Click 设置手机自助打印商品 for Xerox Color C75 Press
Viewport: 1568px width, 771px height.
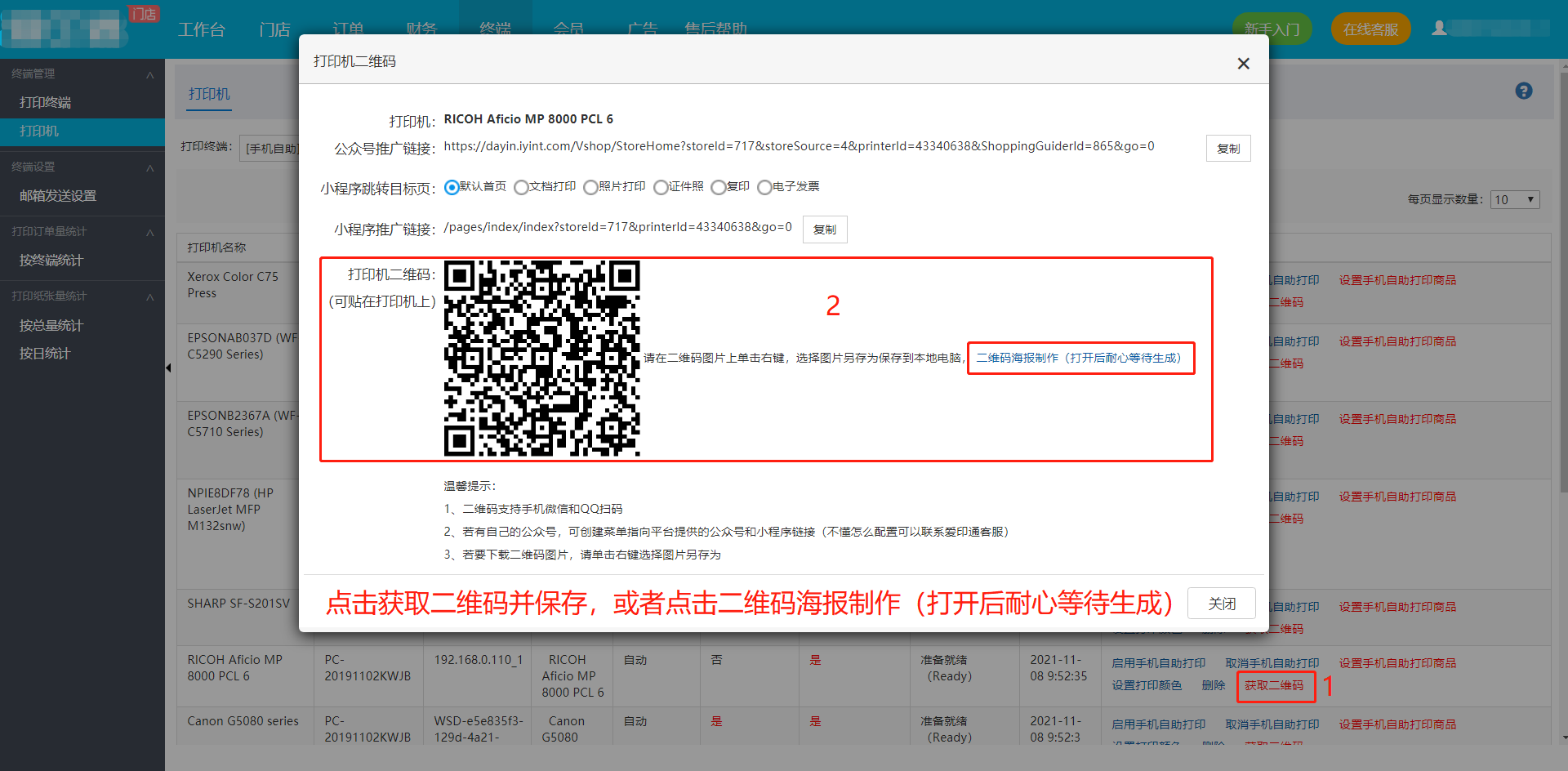click(x=1397, y=280)
